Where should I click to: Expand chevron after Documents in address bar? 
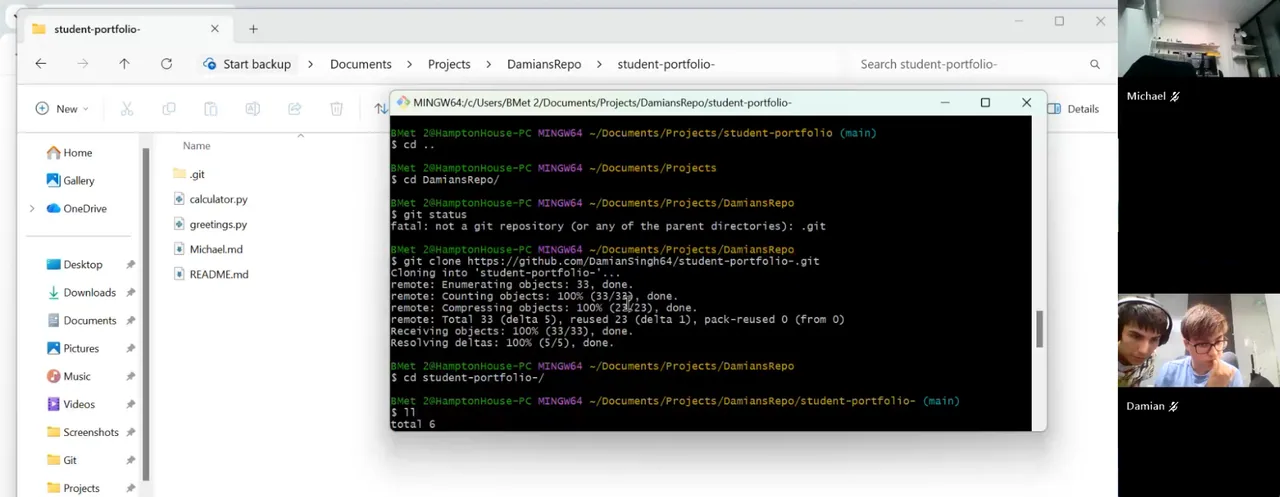(410, 64)
